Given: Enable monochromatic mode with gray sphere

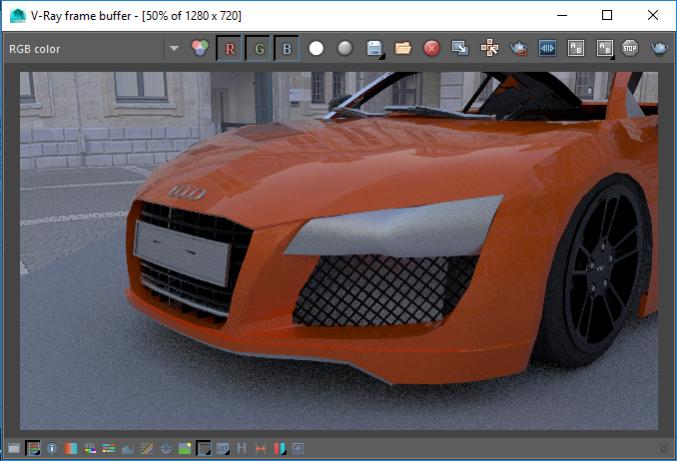Looking at the screenshot, I should click(x=345, y=48).
